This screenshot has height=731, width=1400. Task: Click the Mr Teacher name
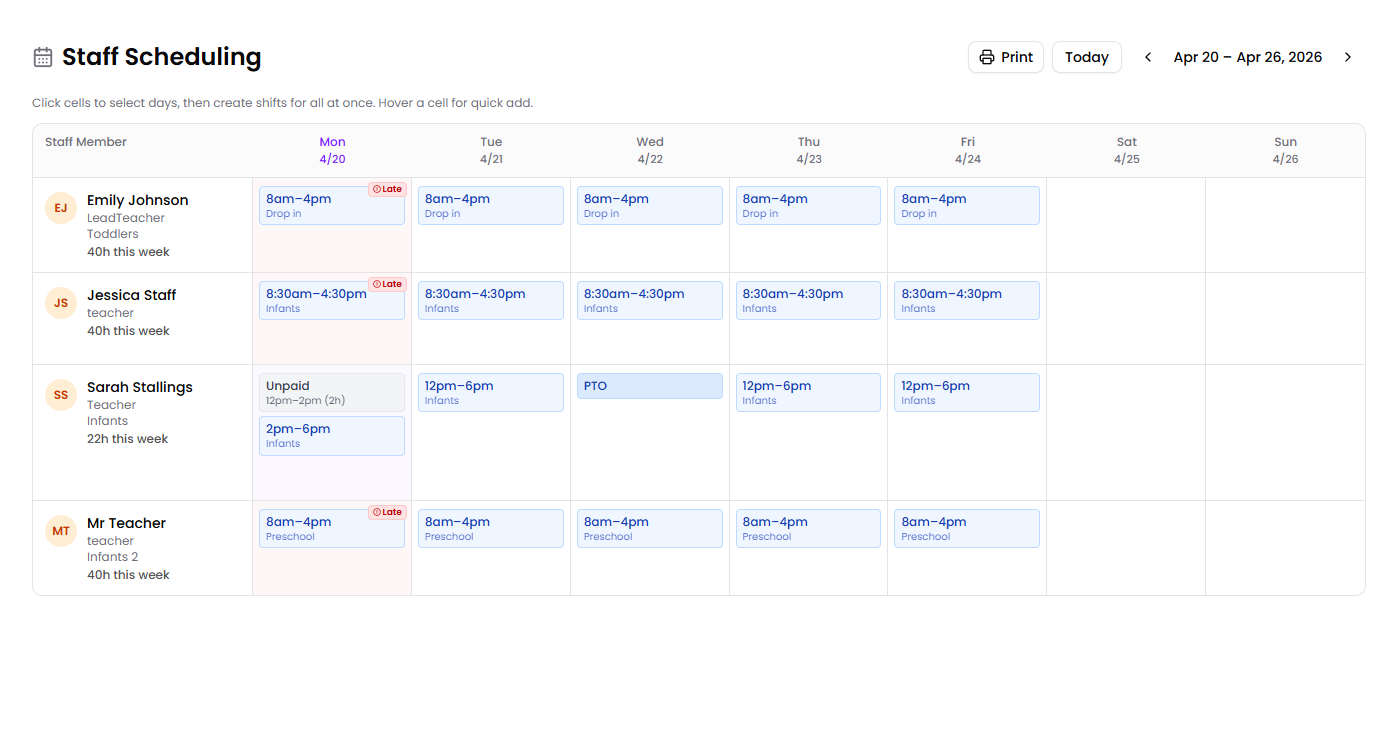[x=126, y=523]
